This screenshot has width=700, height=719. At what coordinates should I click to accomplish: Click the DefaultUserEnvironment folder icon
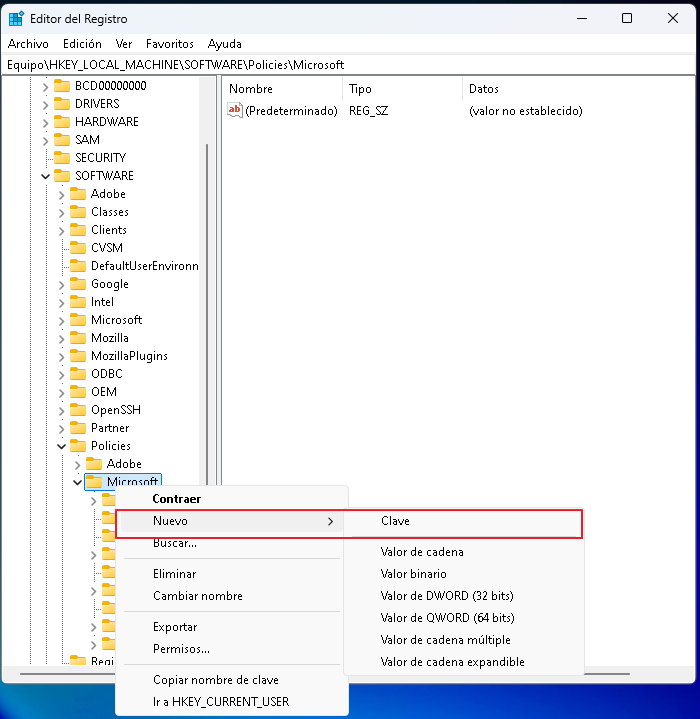coord(78,266)
